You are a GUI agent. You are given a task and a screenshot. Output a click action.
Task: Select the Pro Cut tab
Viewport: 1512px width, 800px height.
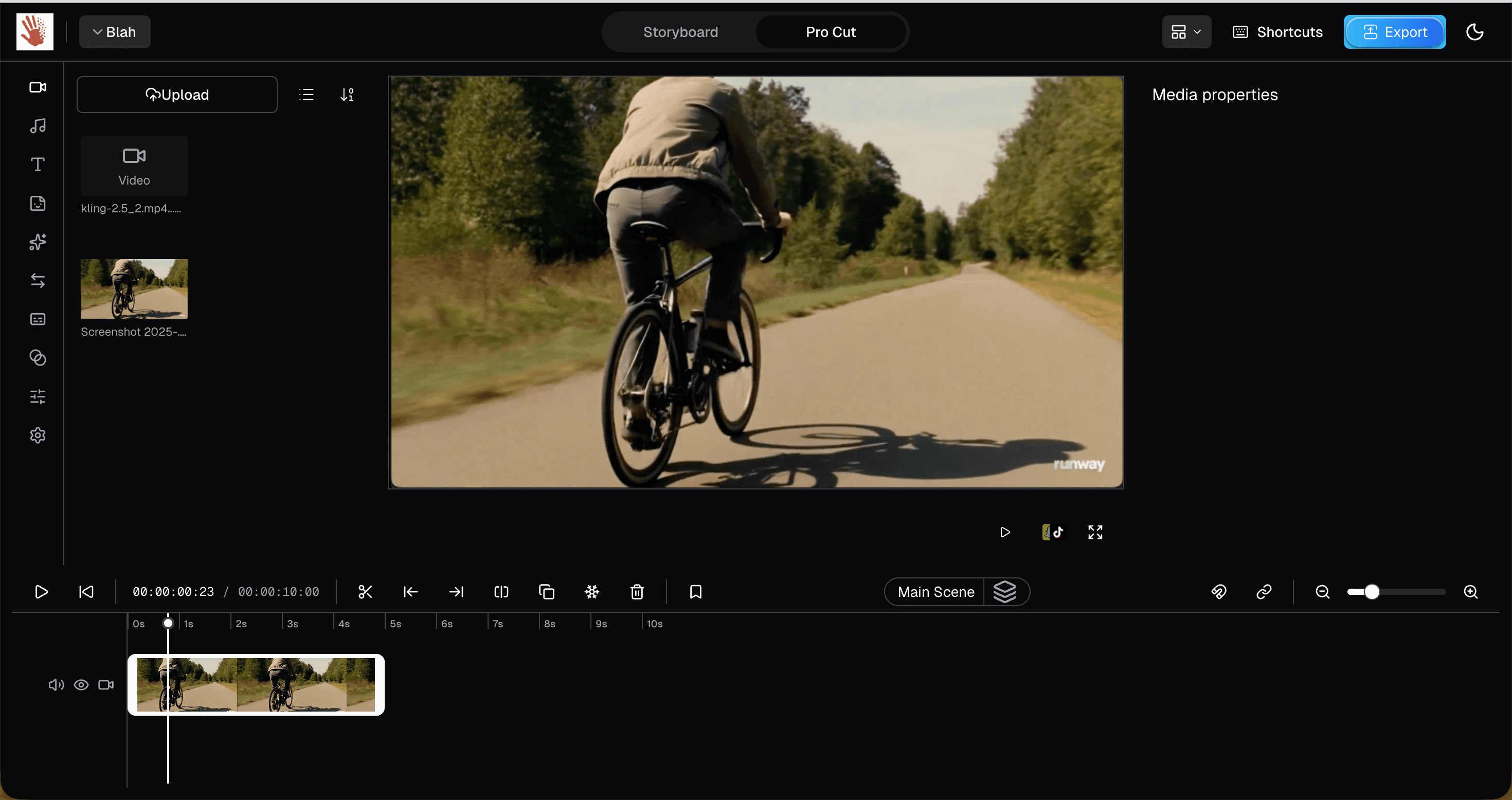coord(830,32)
